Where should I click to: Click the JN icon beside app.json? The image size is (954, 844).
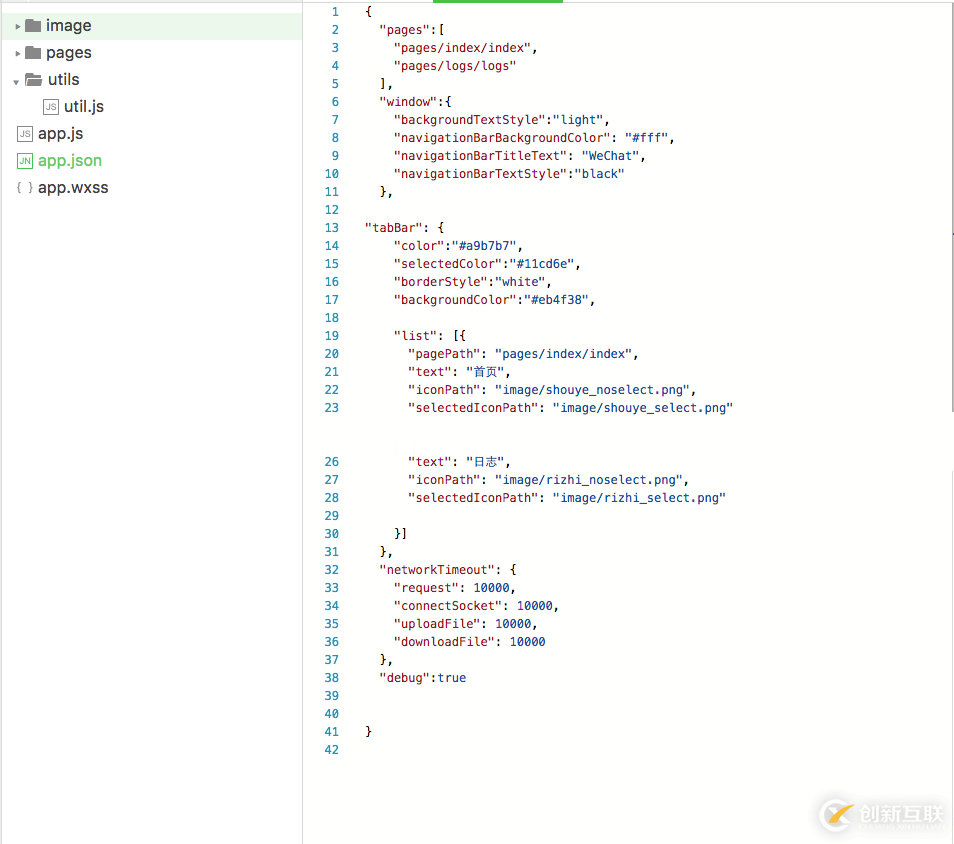(25, 161)
